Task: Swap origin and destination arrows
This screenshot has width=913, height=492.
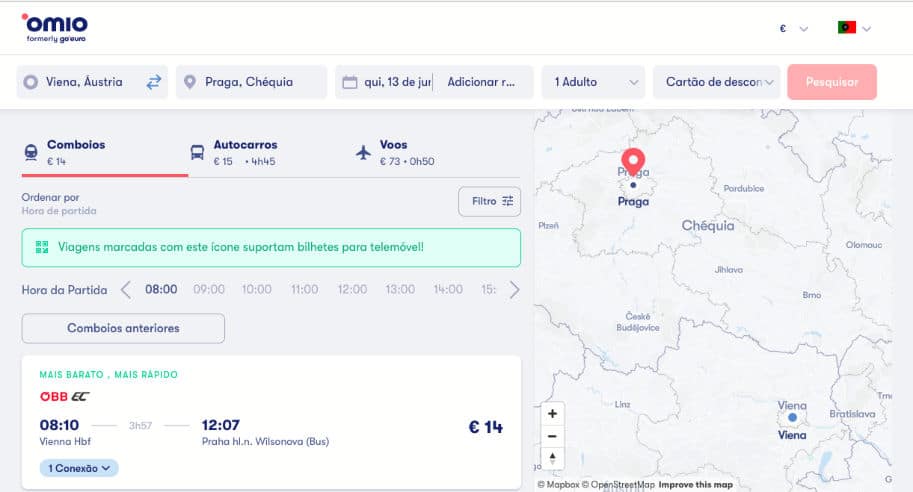Action: (x=154, y=82)
